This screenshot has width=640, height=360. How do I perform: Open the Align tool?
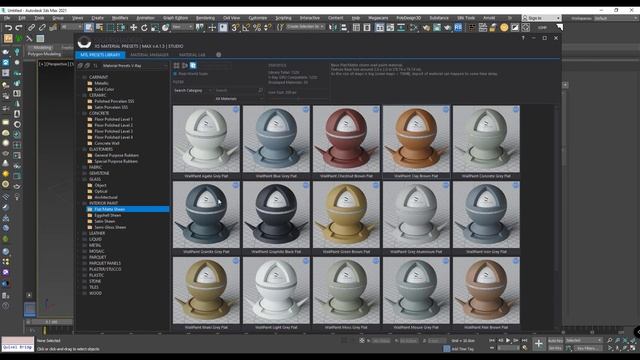[344, 28]
